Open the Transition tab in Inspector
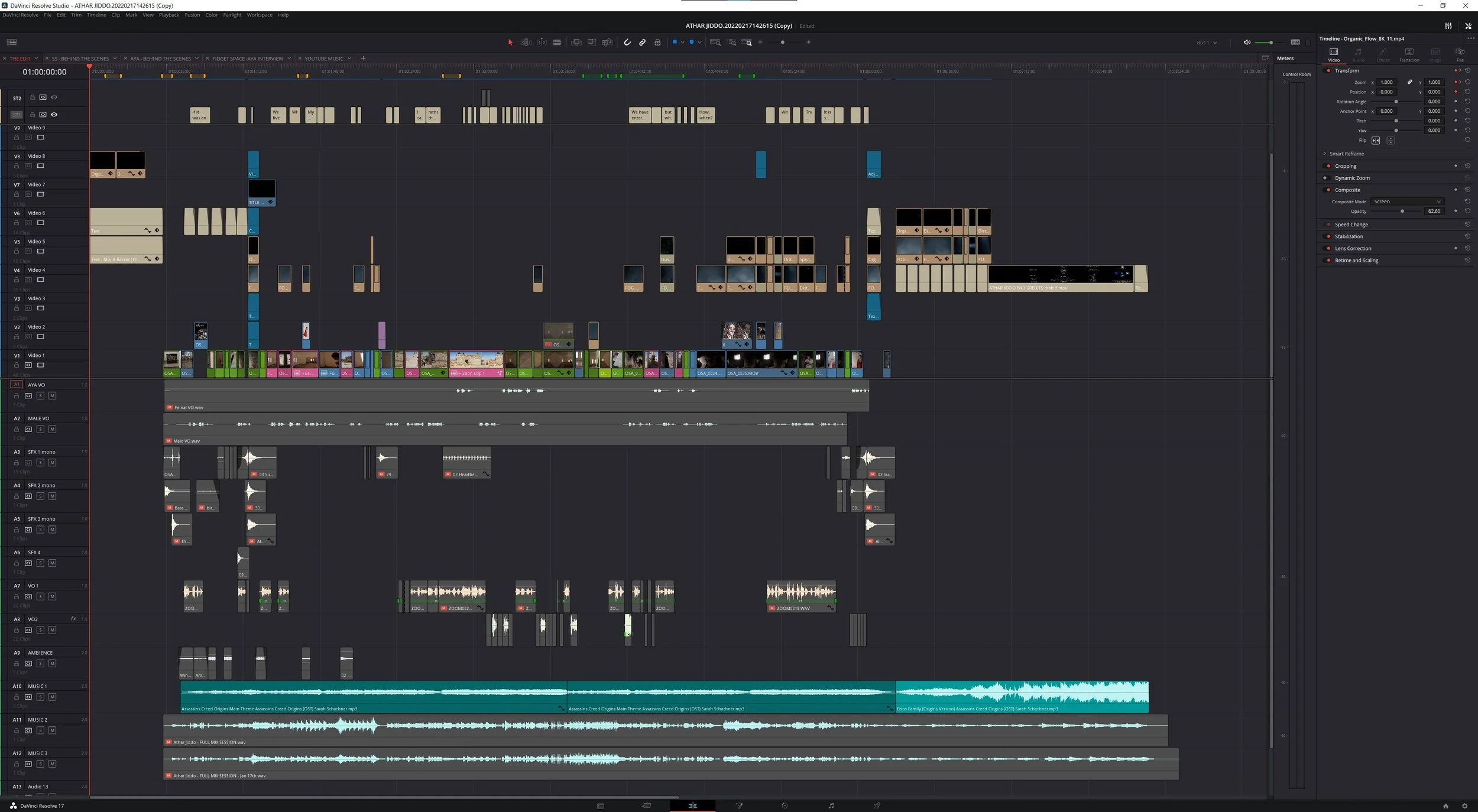Screen dimensions: 1478x812 pos(1409,54)
